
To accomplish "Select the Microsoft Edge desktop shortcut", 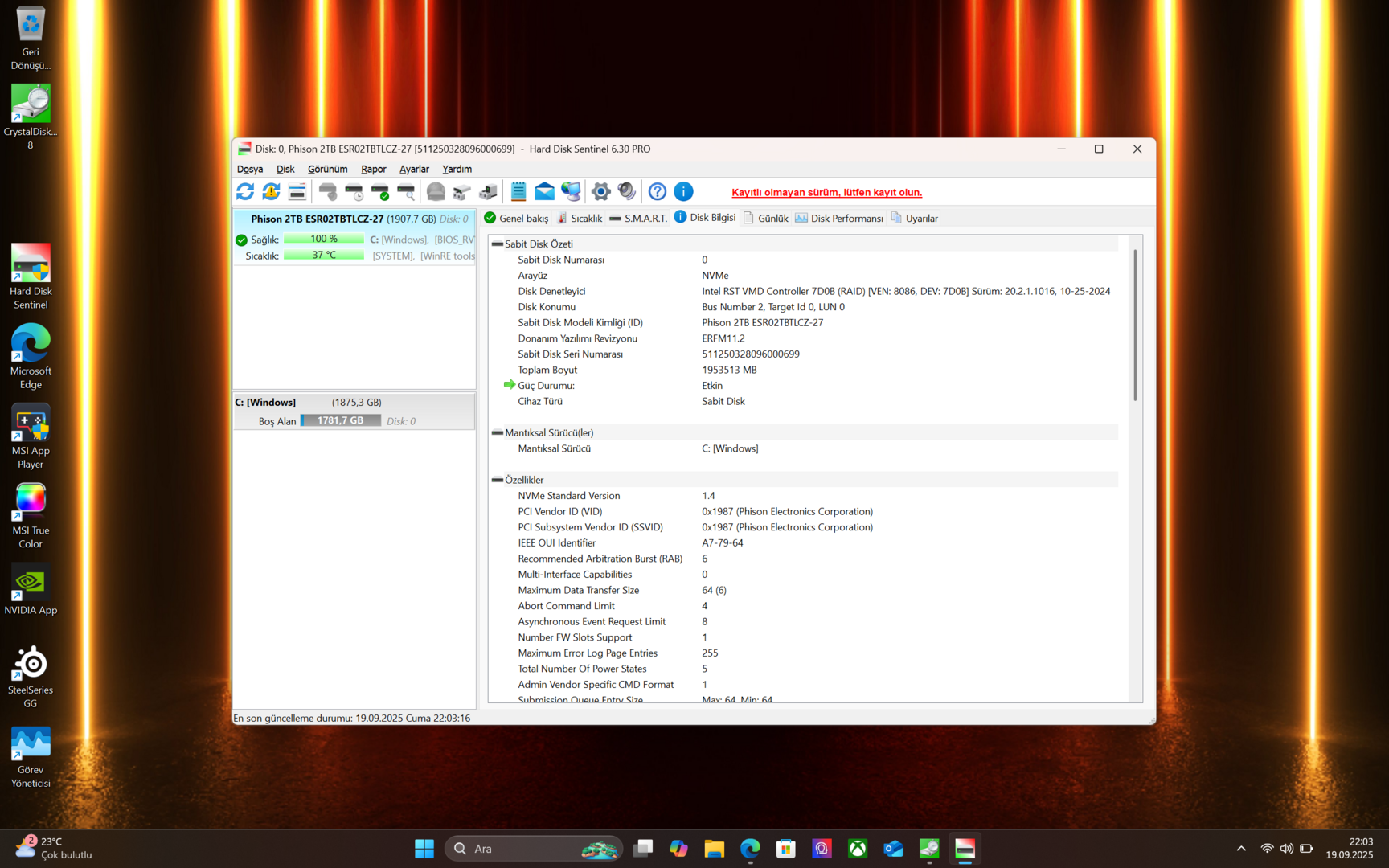I will [x=31, y=357].
